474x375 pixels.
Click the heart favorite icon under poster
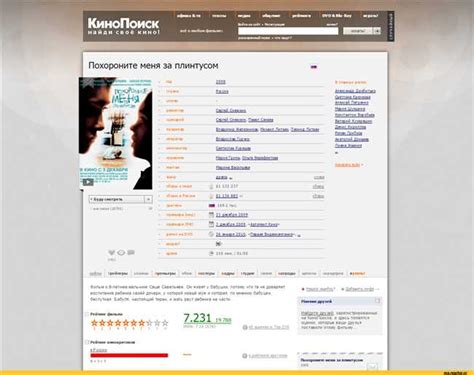[x=112, y=253]
